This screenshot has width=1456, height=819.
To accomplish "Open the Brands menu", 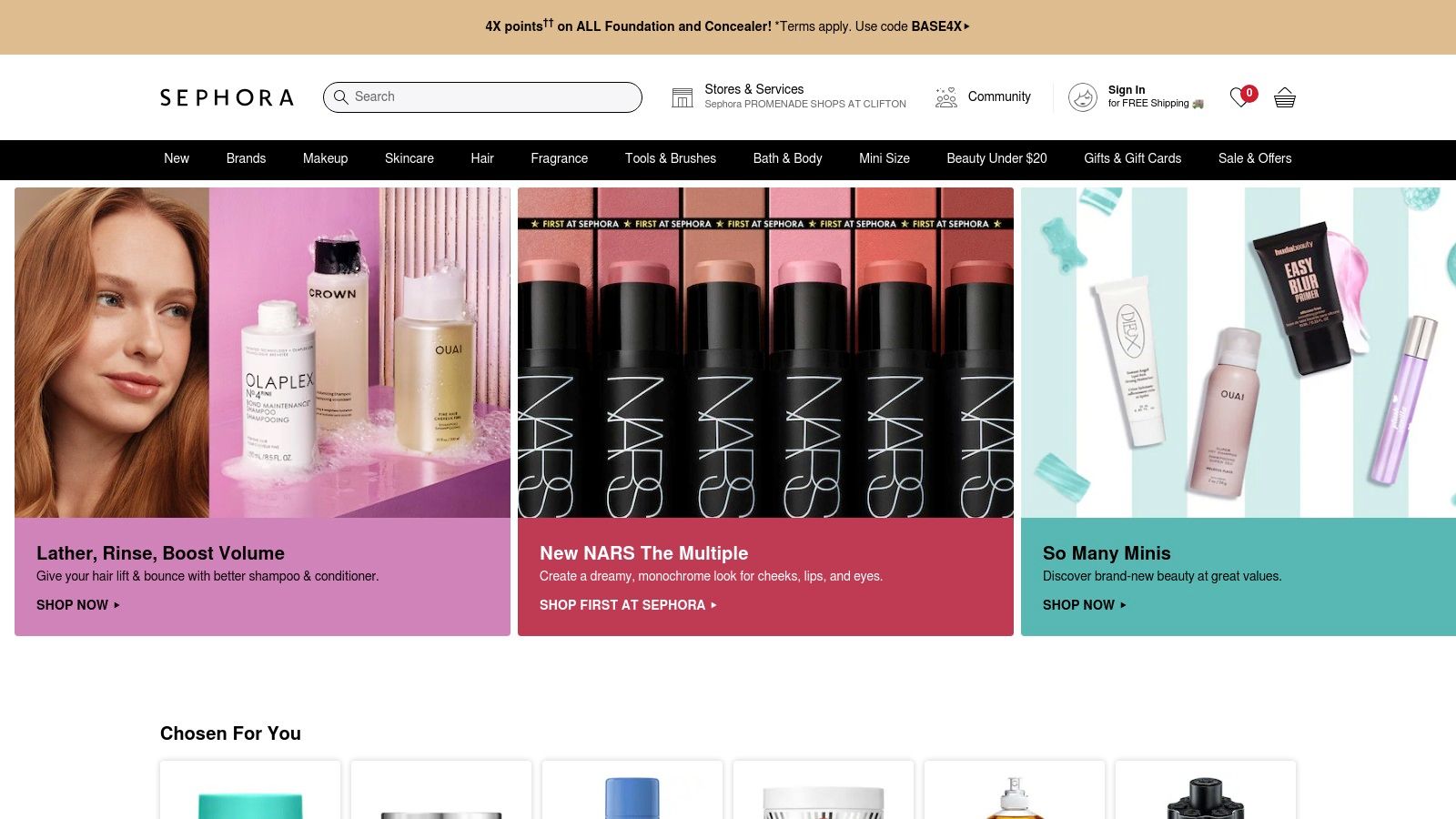I will [246, 158].
